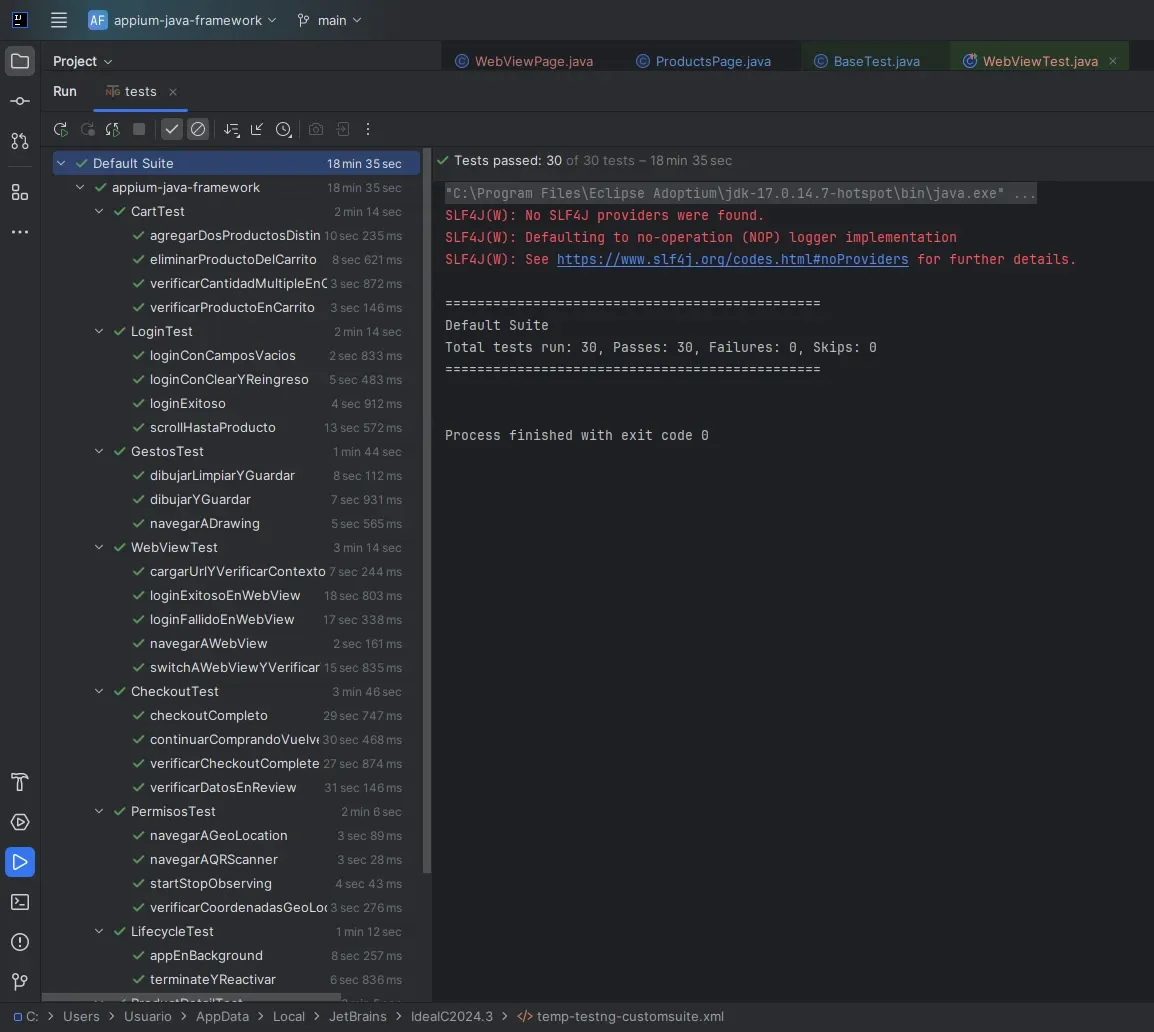
Task: Select navegarAWebView test result
Action: tap(236, 643)
